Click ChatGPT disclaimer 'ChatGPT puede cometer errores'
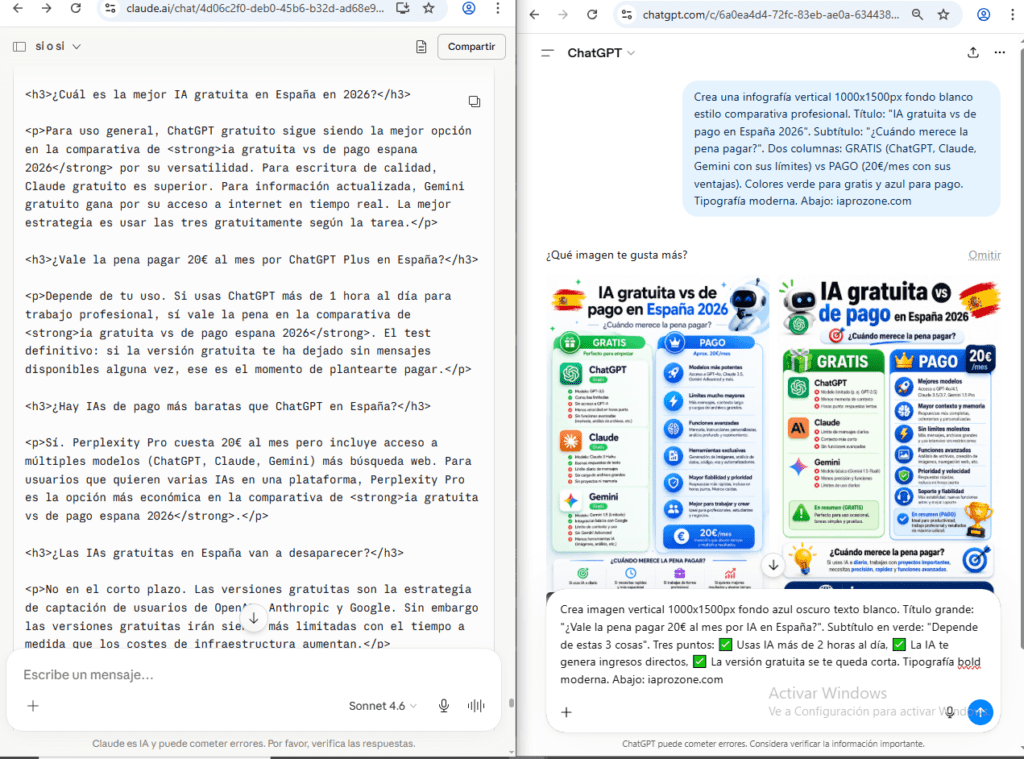 tap(773, 743)
